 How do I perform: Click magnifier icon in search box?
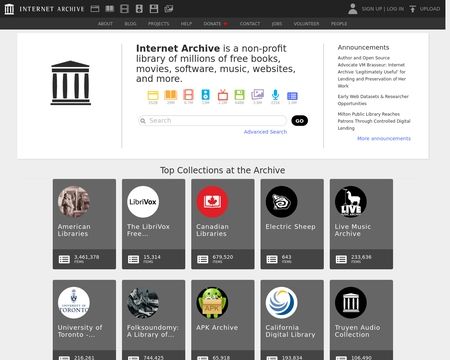pyautogui.click(x=143, y=121)
